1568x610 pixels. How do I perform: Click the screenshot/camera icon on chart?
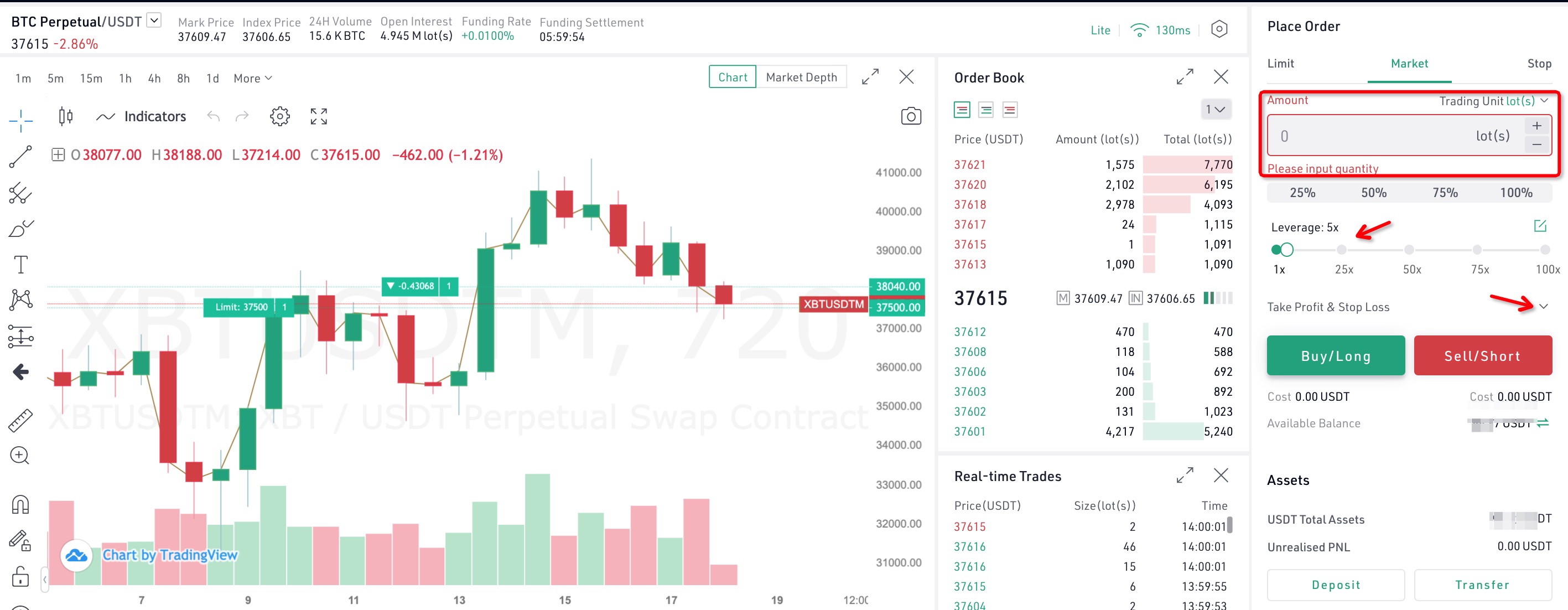click(909, 115)
